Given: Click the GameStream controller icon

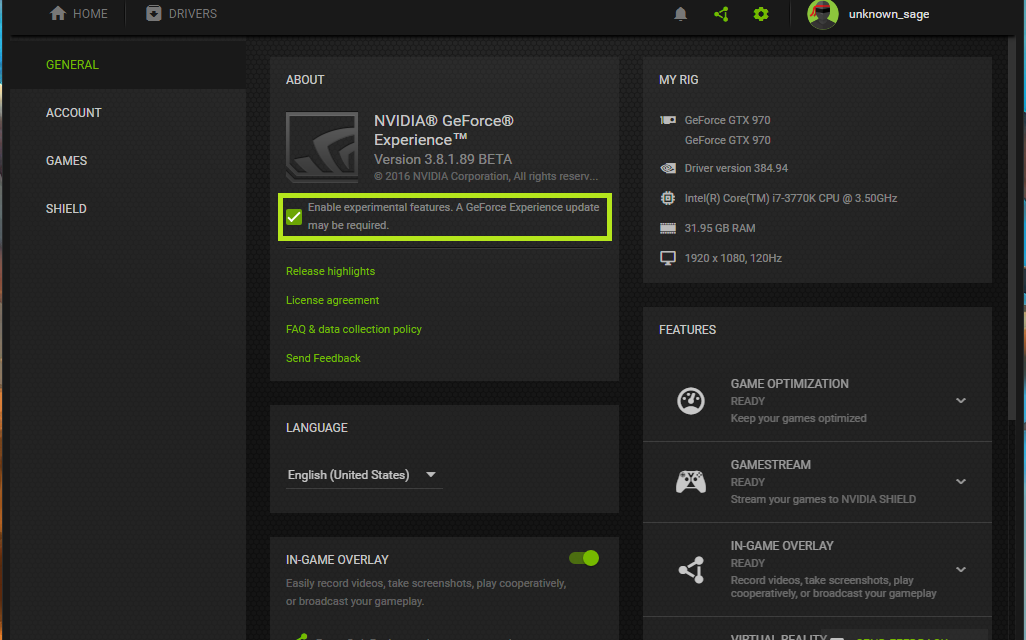Looking at the screenshot, I should [x=691, y=481].
